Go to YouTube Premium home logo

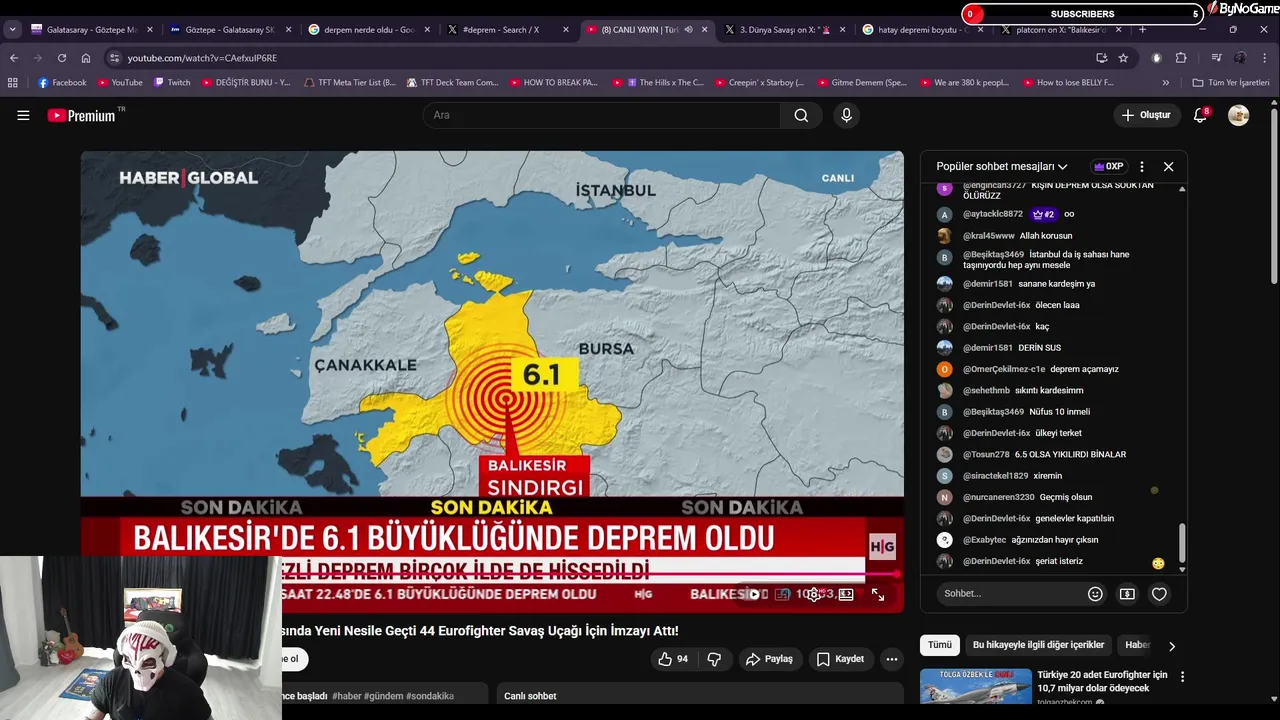click(84, 115)
